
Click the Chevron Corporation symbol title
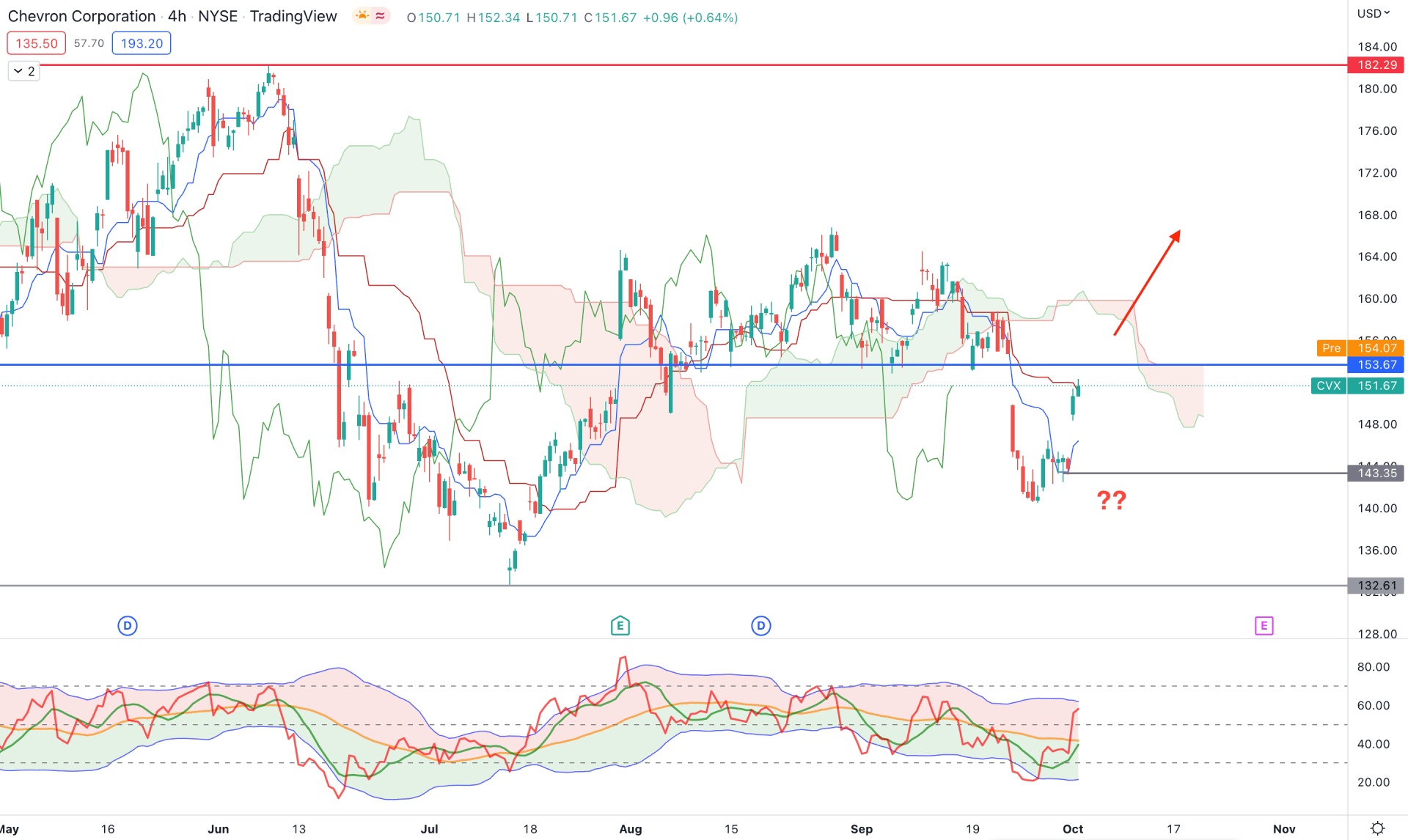(81, 16)
